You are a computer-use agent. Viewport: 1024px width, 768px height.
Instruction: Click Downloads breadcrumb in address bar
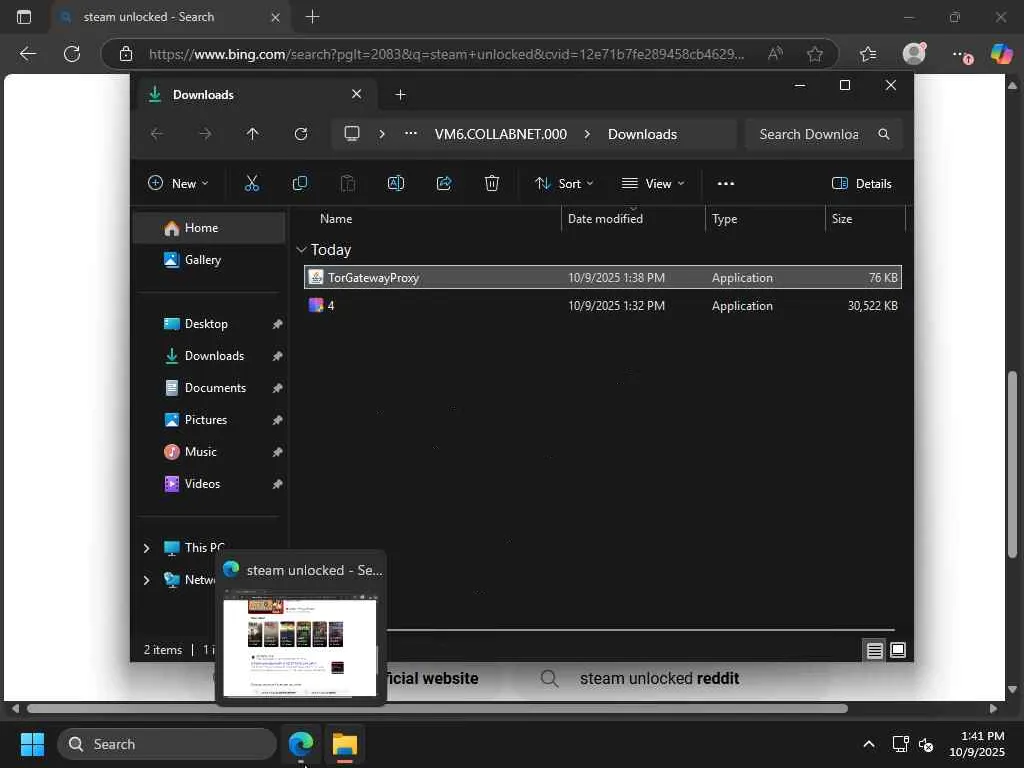tap(643, 134)
